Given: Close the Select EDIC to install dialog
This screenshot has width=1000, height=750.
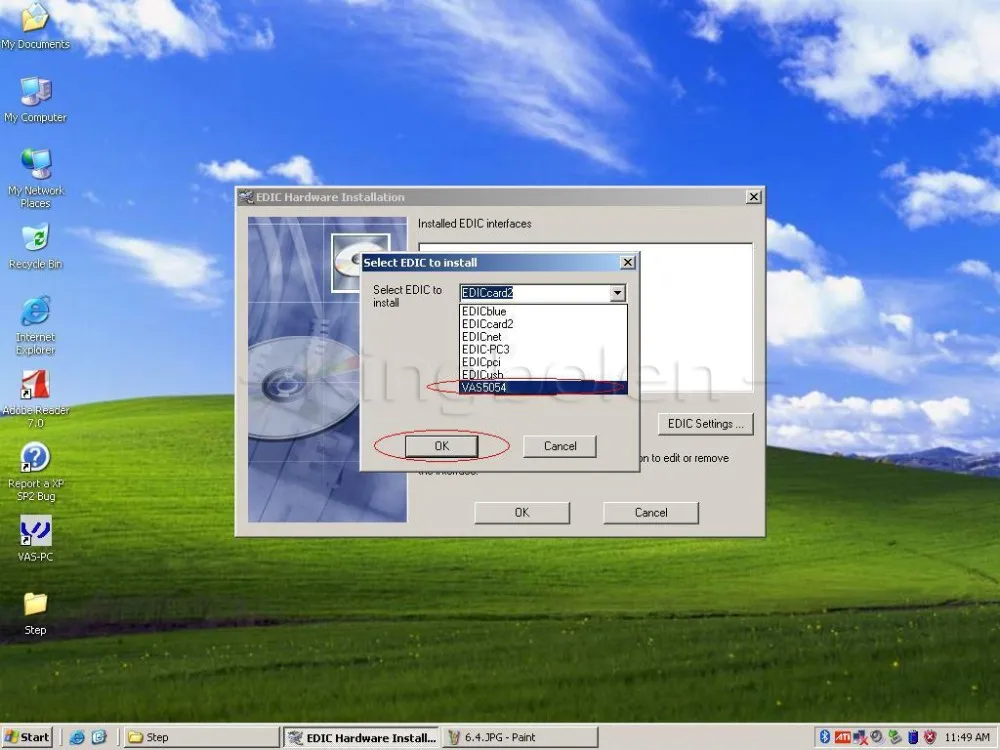Looking at the screenshot, I should [x=628, y=262].
